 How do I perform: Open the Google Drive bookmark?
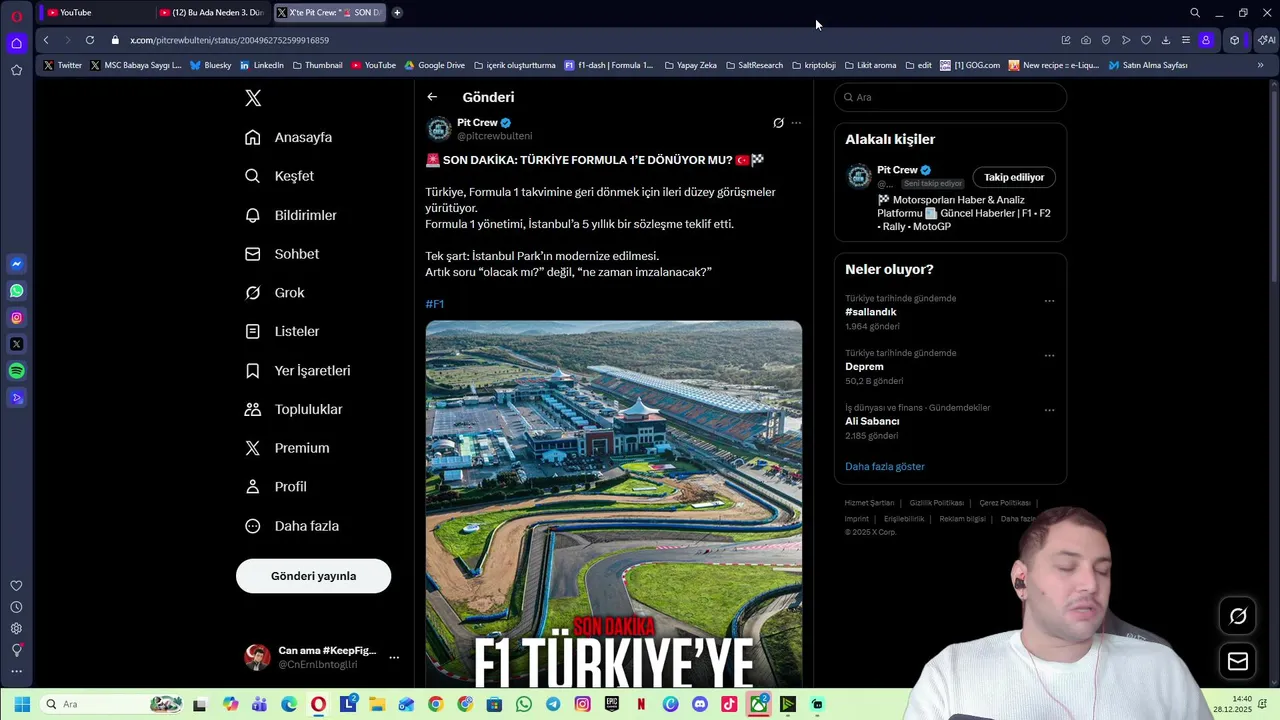tap(435, 65)
